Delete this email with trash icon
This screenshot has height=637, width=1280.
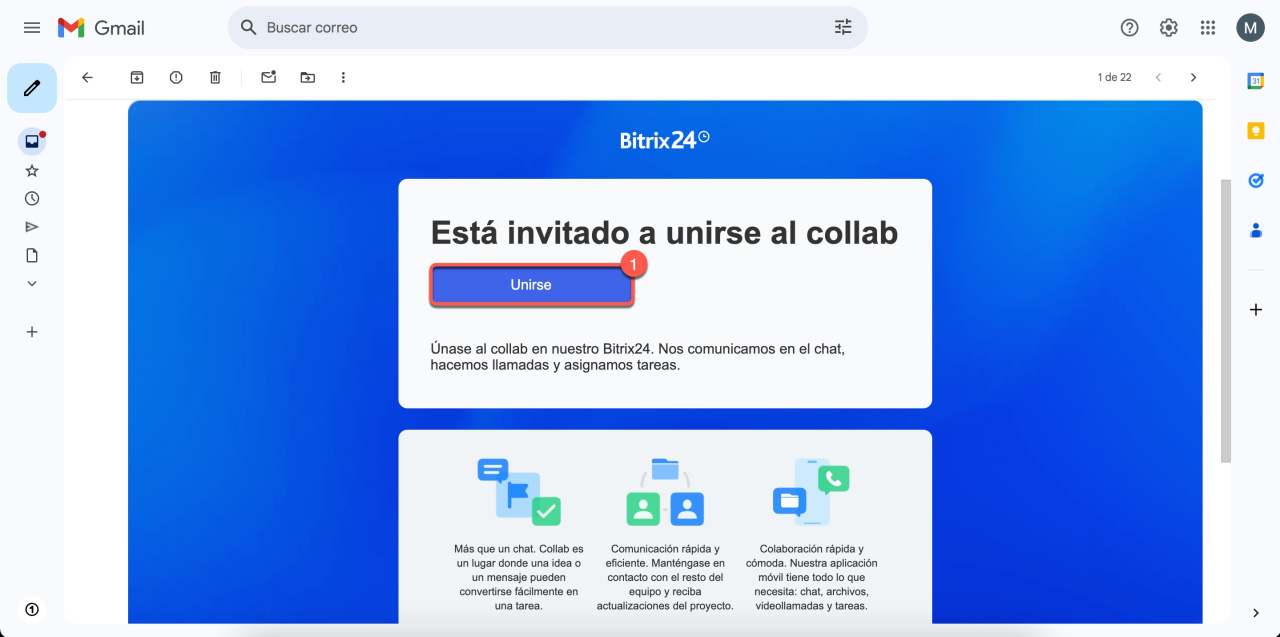215,77
